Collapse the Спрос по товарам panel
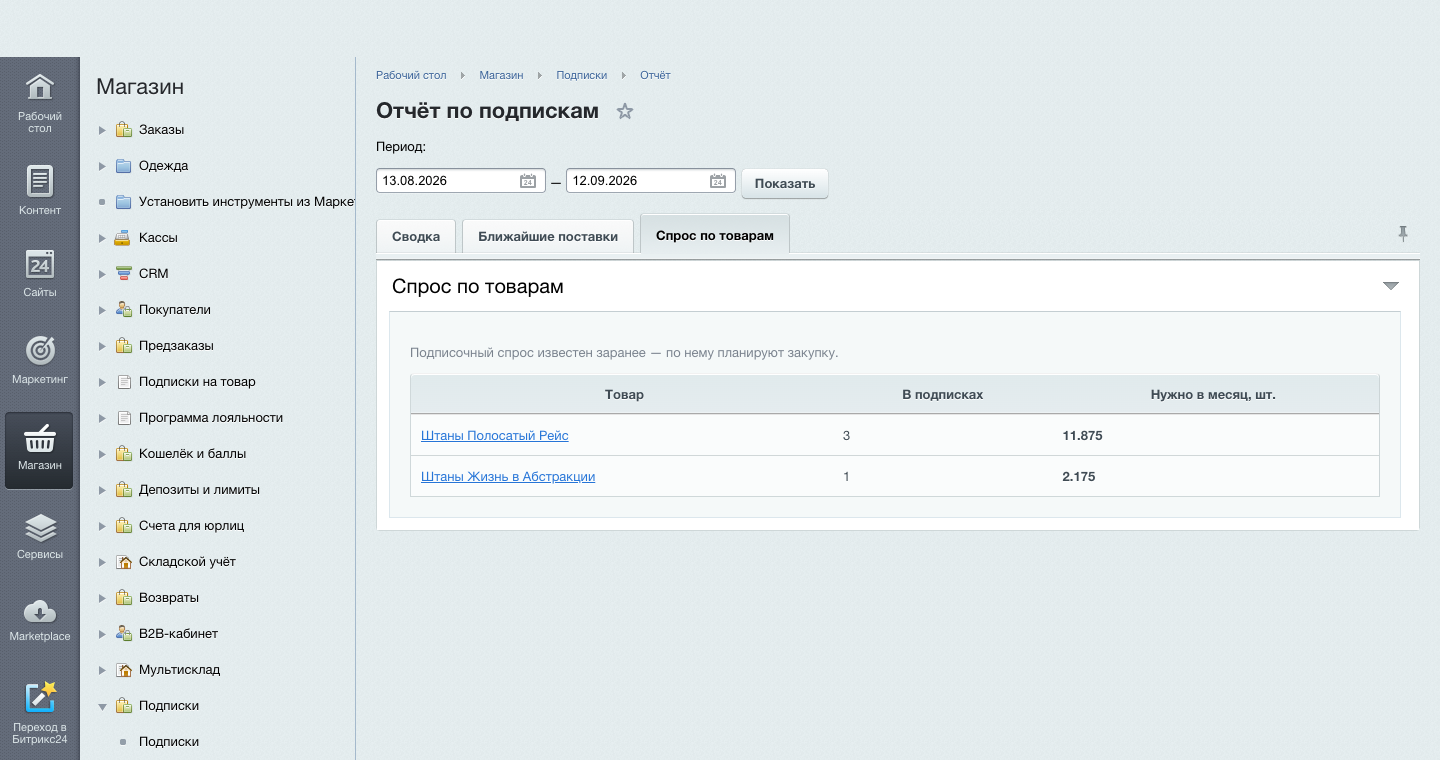This screenshot has height=760, width=1440. (x=1390, y=286)
